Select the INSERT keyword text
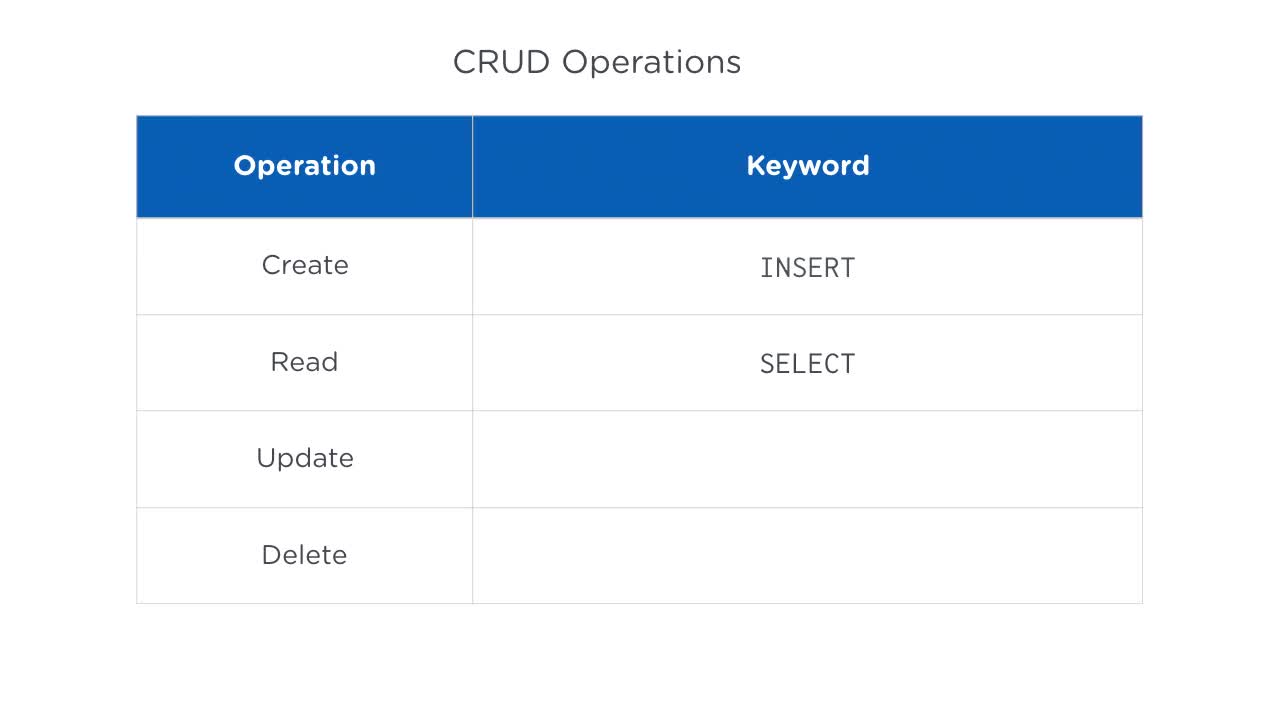 [807, 268]
